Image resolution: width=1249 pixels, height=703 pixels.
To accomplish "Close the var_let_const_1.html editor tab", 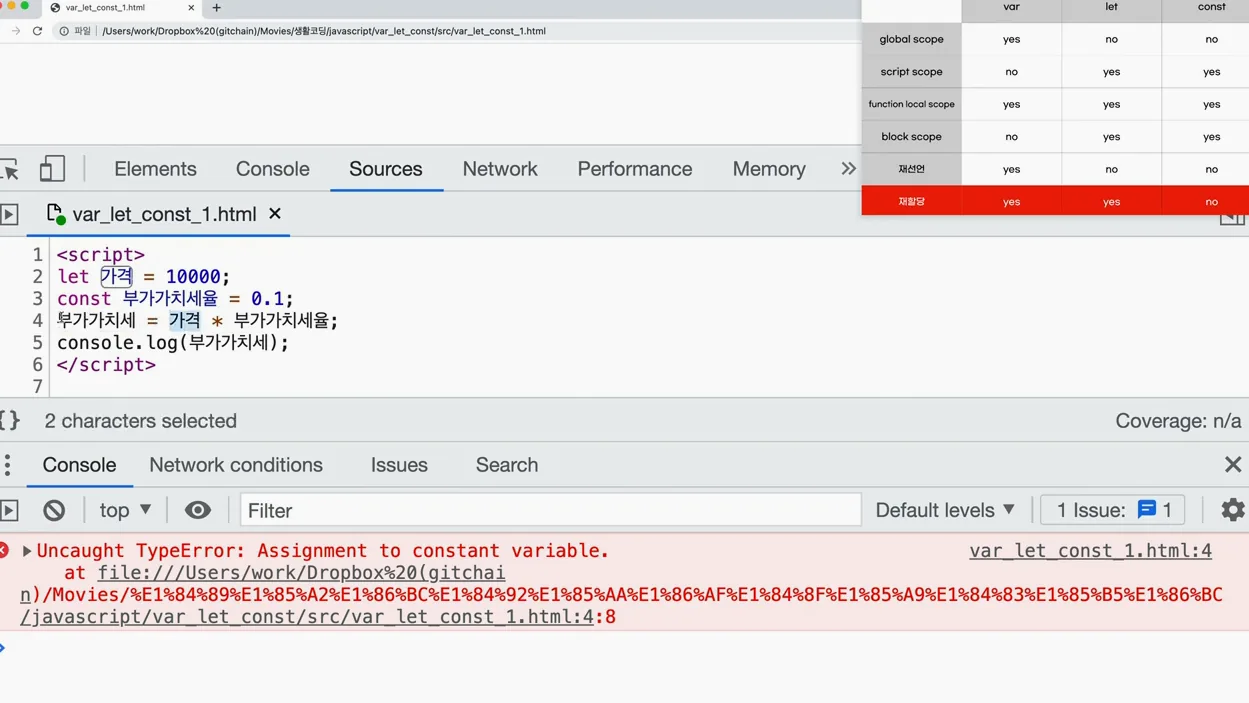I will (275, 213).
